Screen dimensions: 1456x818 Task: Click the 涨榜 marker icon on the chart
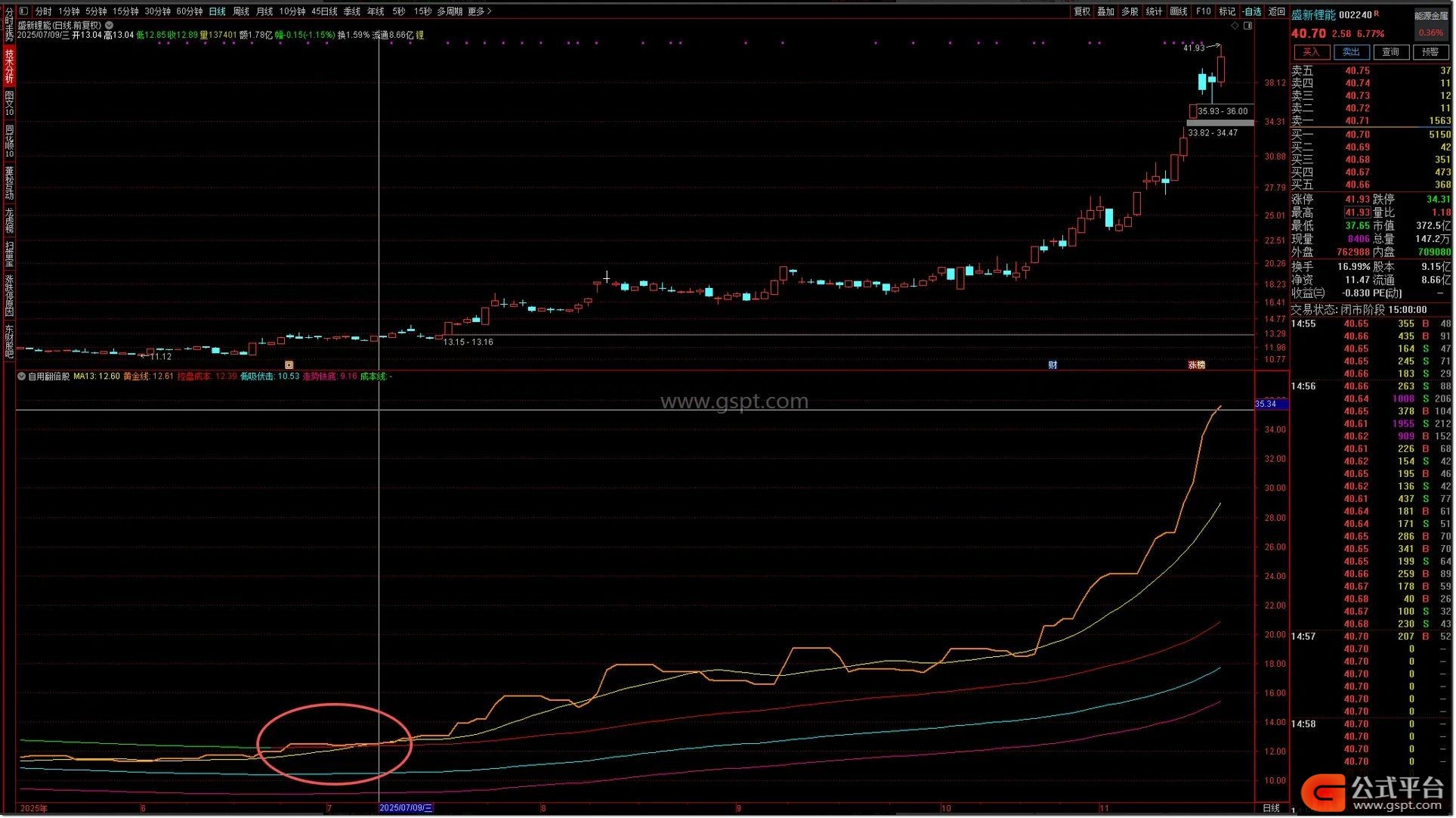[1196, 365]
